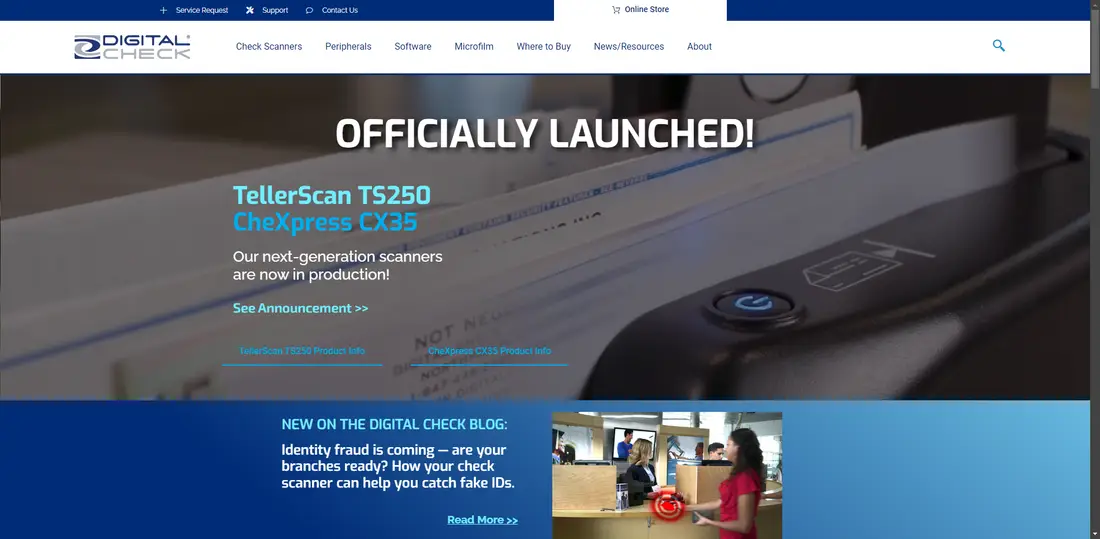Viewport: 1100px width, 539px height.
Task: Click the speech bubble icon beside Contact Us
Action: 309,11
